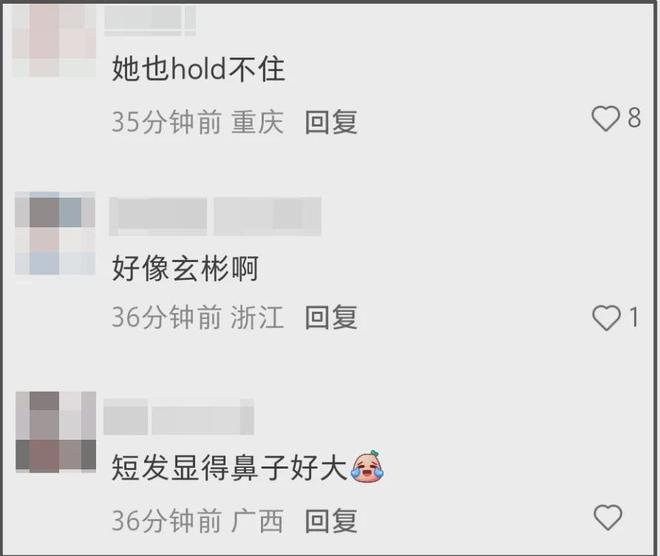Like the "短发显得鼻子好大" comment
The height and width of the screenshot is (556, 660).
[x=607, y=517]
